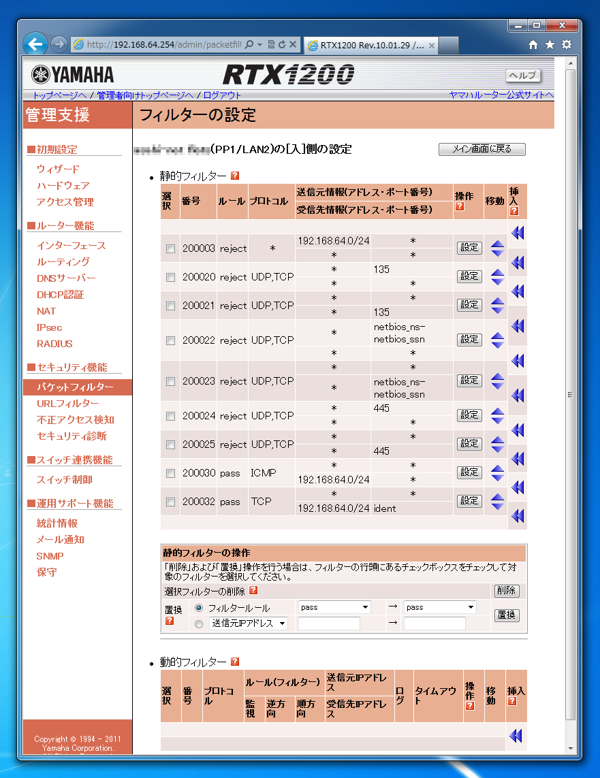Click insert arrow in dynamic filter table
Screen dimensions: 600x778
click(x=516, y=736)
